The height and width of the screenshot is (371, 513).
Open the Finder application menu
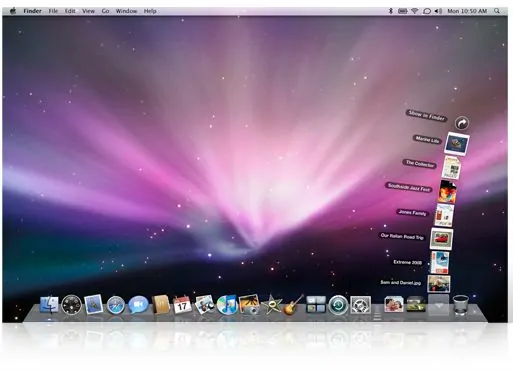coord(32,11)
